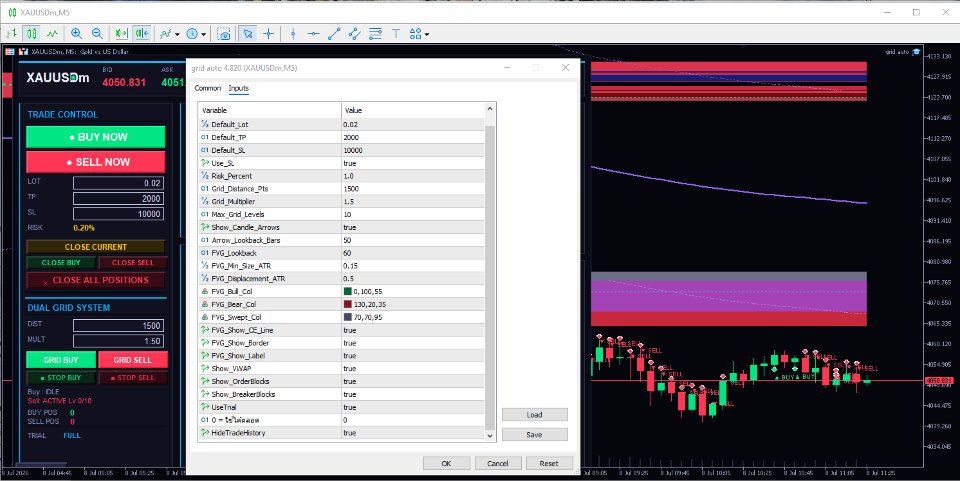Image resolution: width=960 pixels, height=481 pixels.
Task: Switch to the Inputs tab
Action: [239, 88]
